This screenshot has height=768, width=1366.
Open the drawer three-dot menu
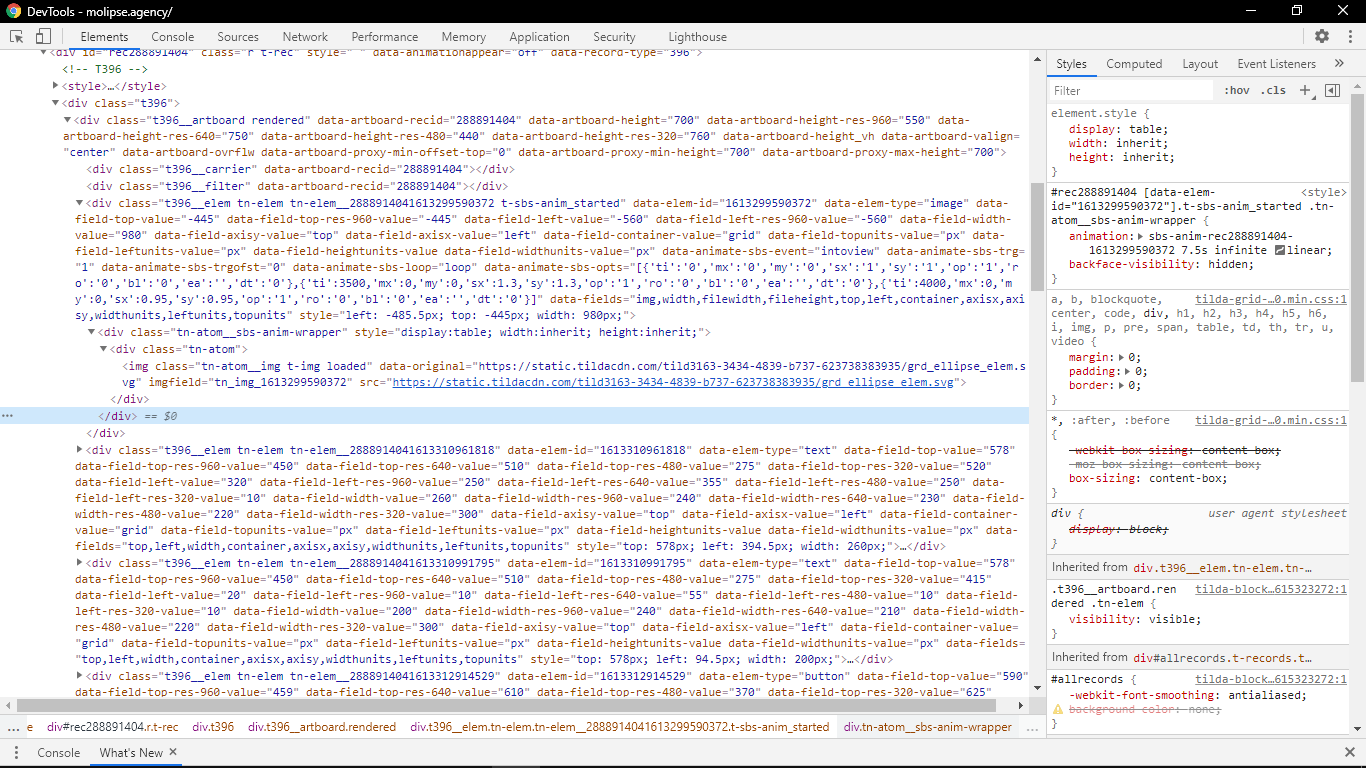[16, 753]
